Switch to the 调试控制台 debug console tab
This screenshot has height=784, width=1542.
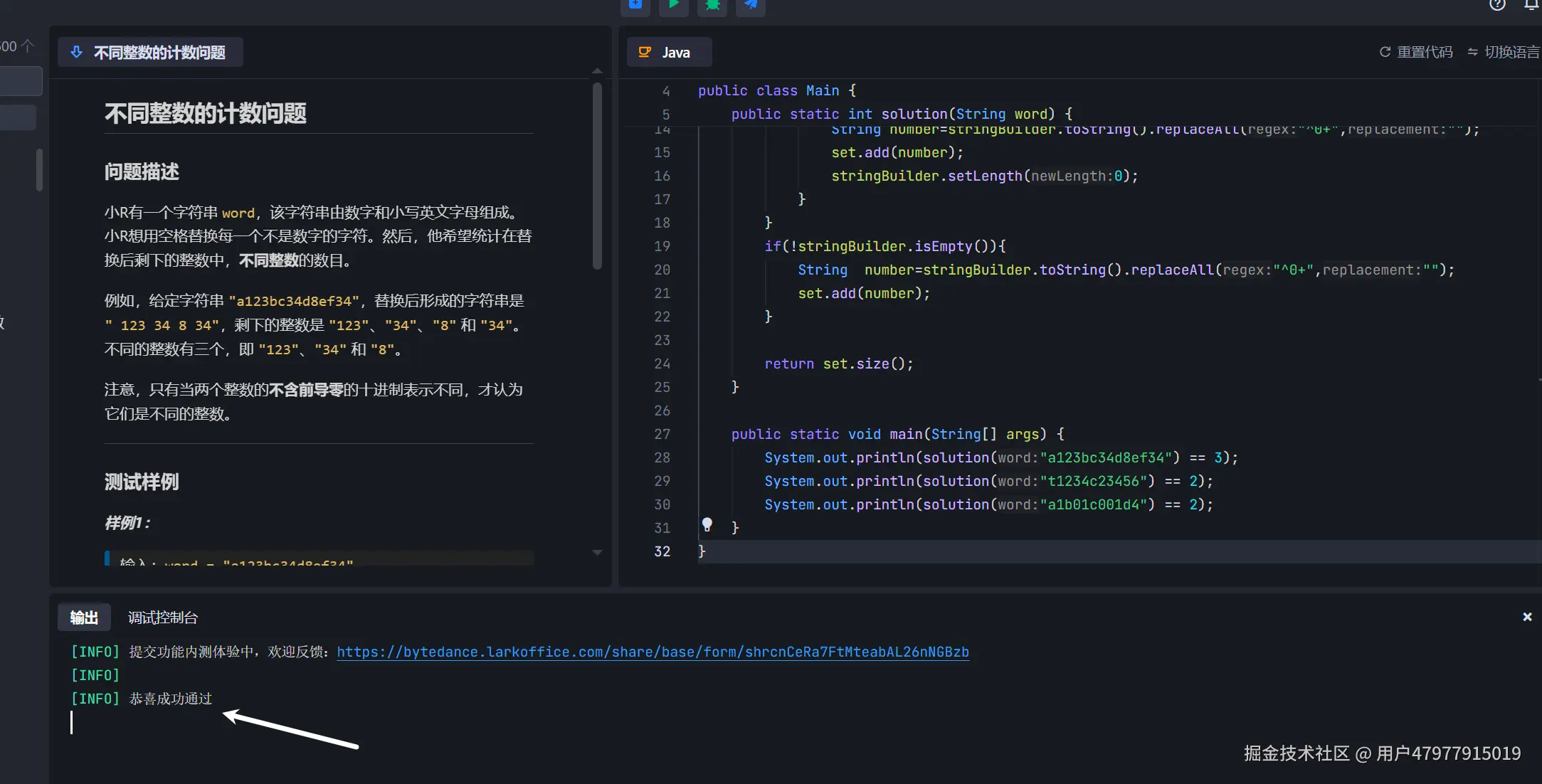pos(163,618)
